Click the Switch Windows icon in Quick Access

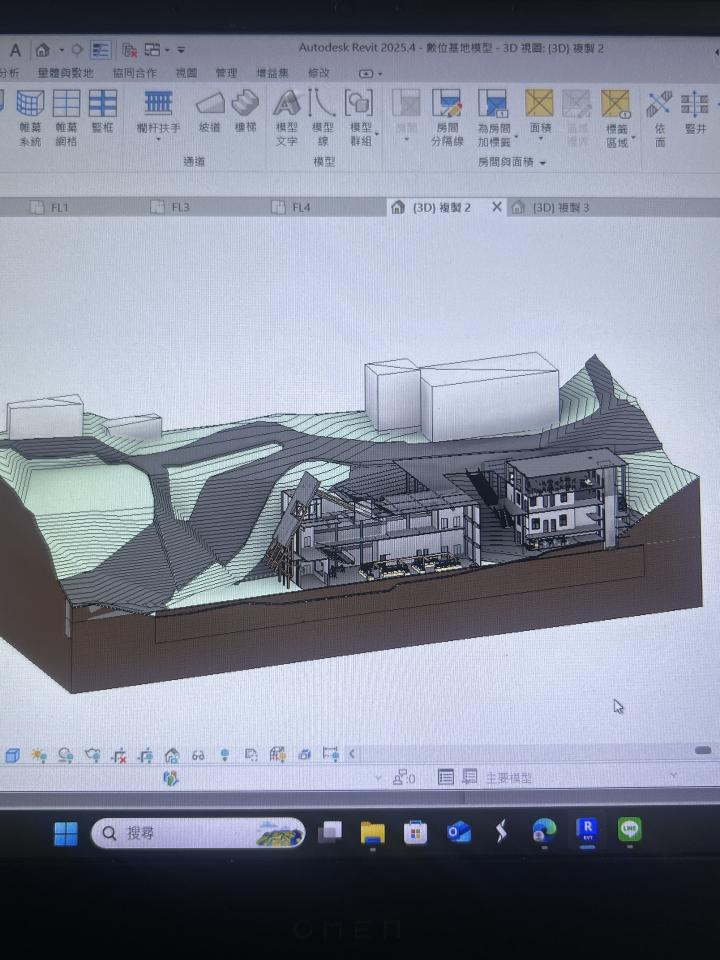click(152, 50)
